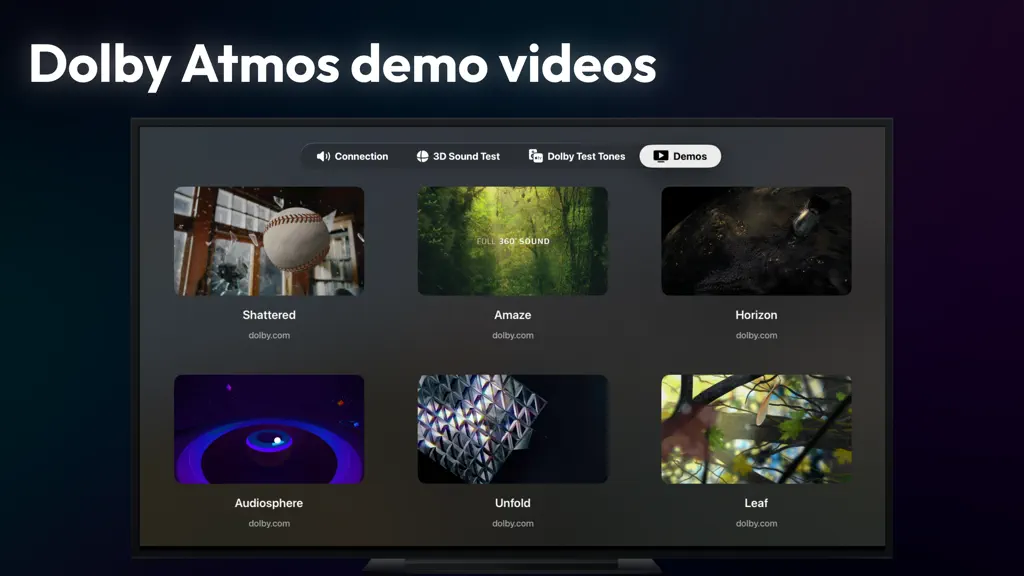Open the Leaf demo thumbnail
1024x576 pixels.
click(756, 429)
